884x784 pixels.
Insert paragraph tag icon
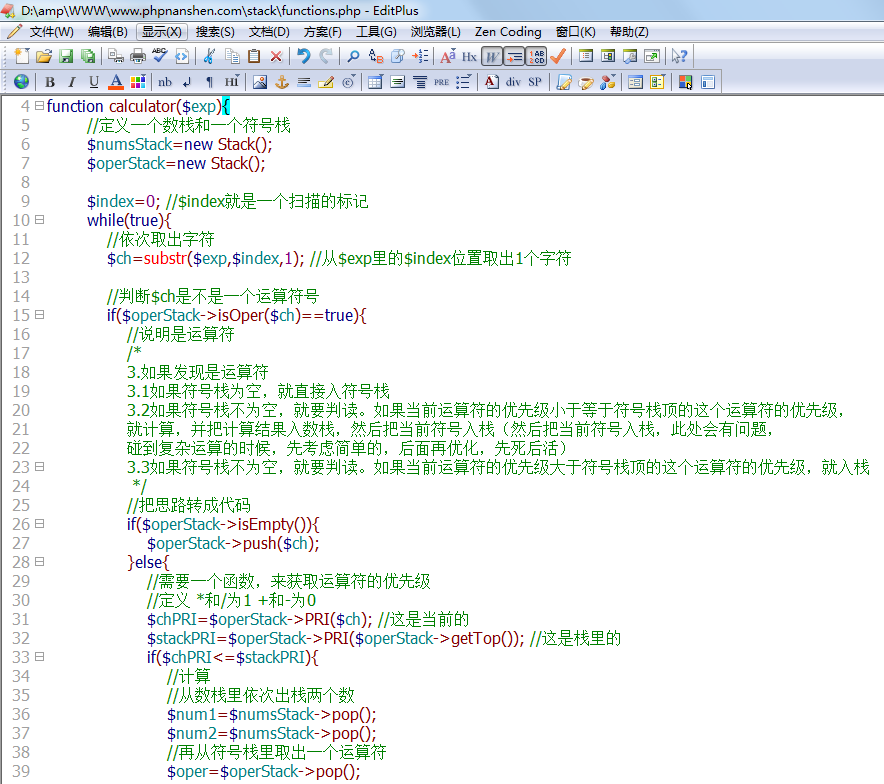click(x=209, y=82)
